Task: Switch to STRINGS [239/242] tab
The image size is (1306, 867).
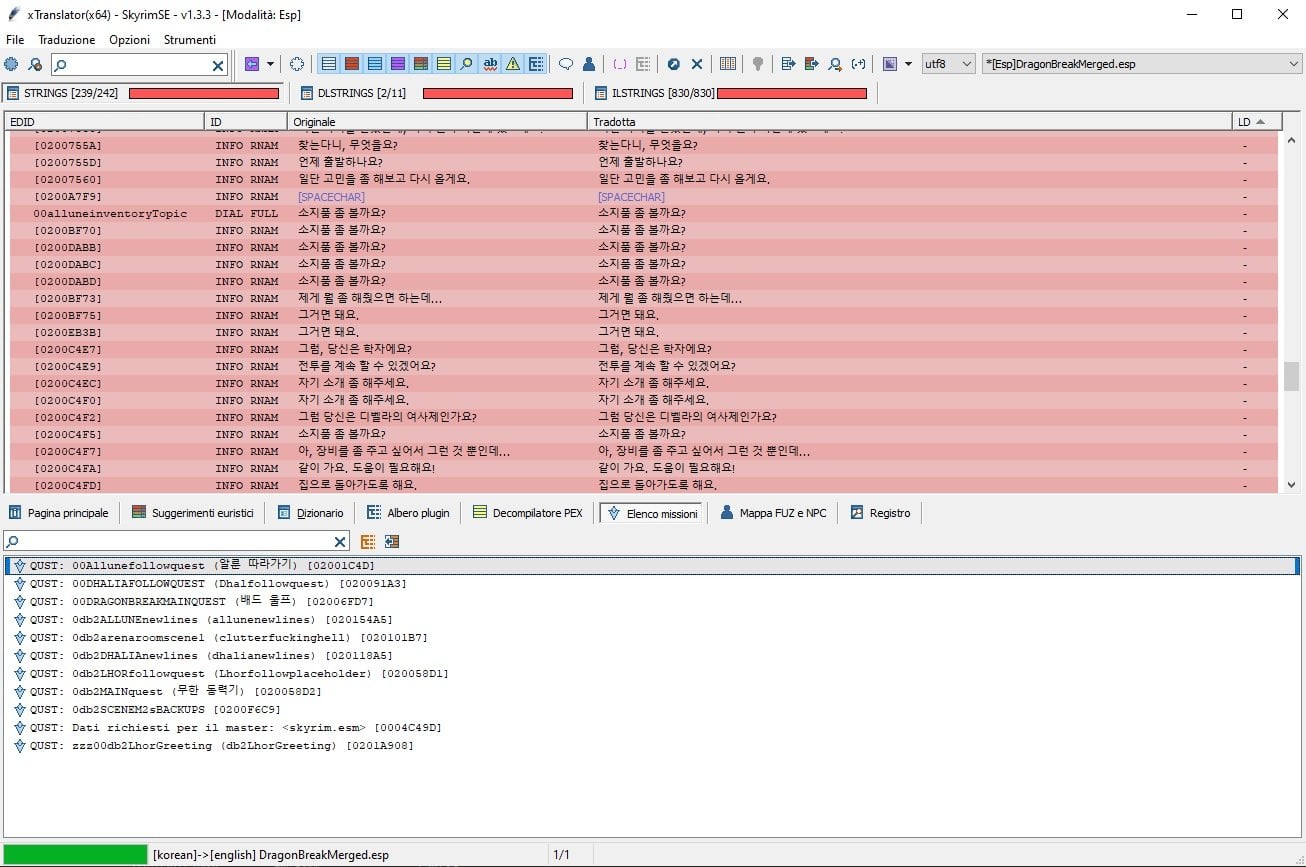Action: point(144,93)
